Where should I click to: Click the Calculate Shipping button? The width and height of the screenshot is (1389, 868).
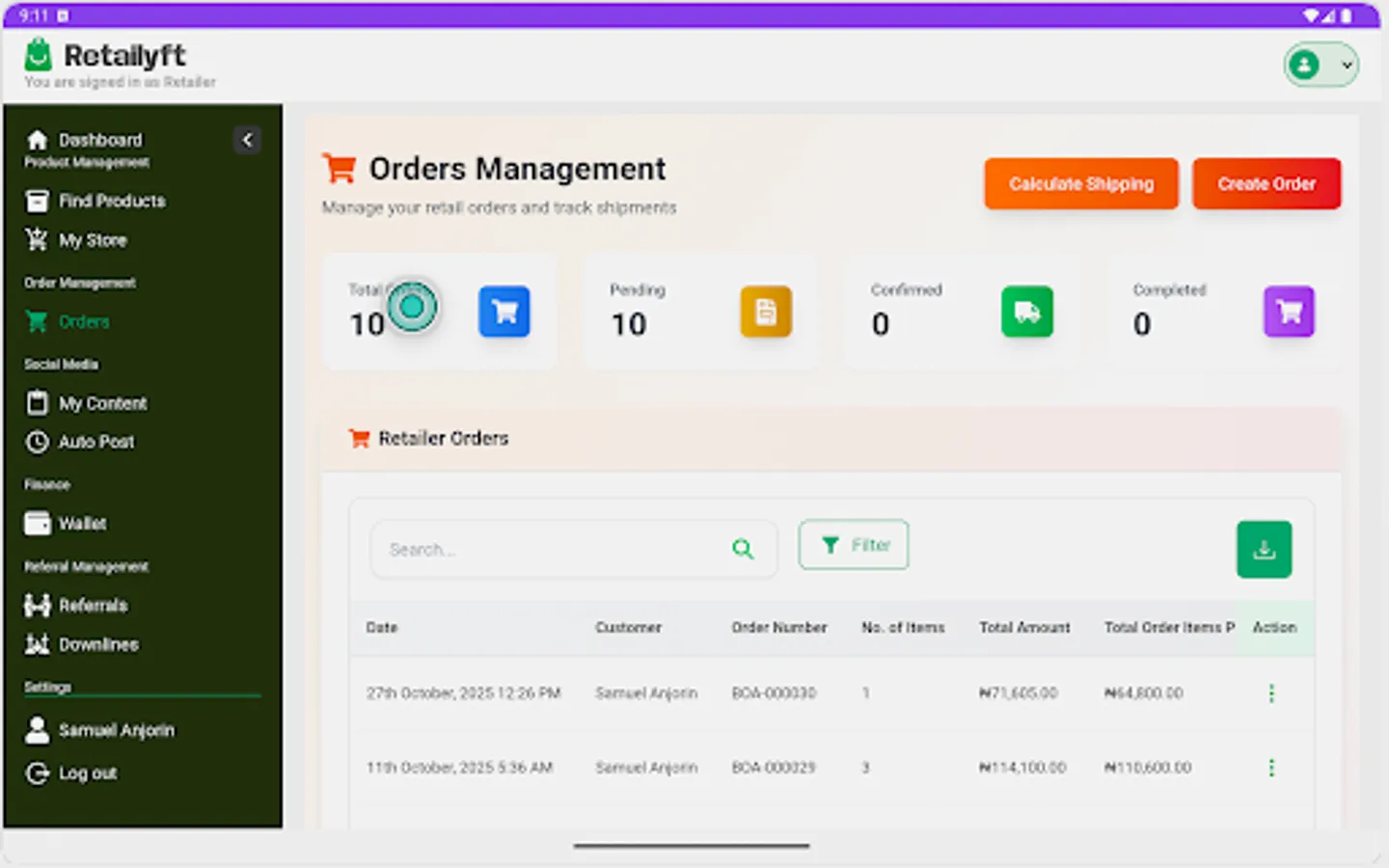(x=1081, y=183)
